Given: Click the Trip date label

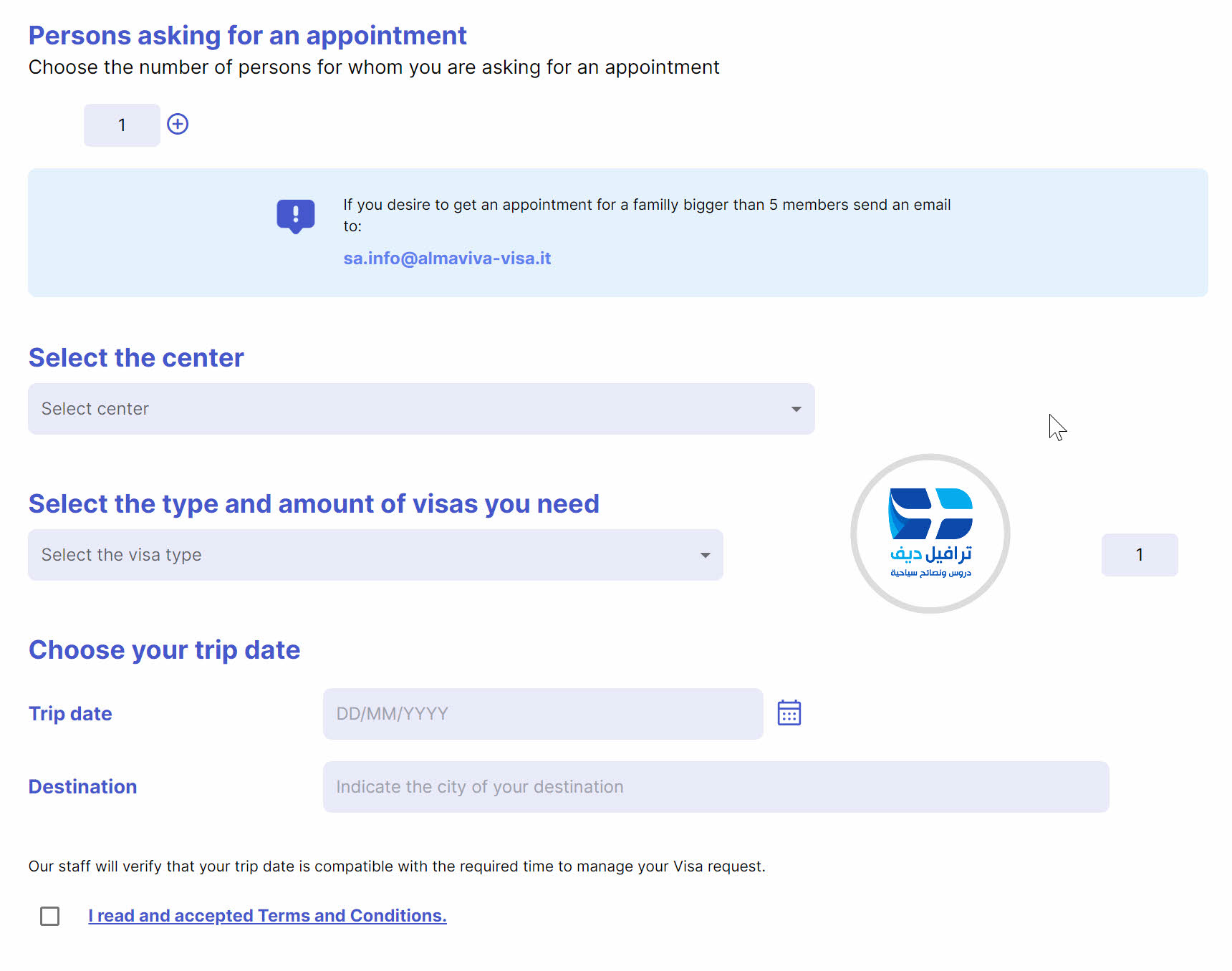Looking at the screenshot, I should click(x=70, y=714).
